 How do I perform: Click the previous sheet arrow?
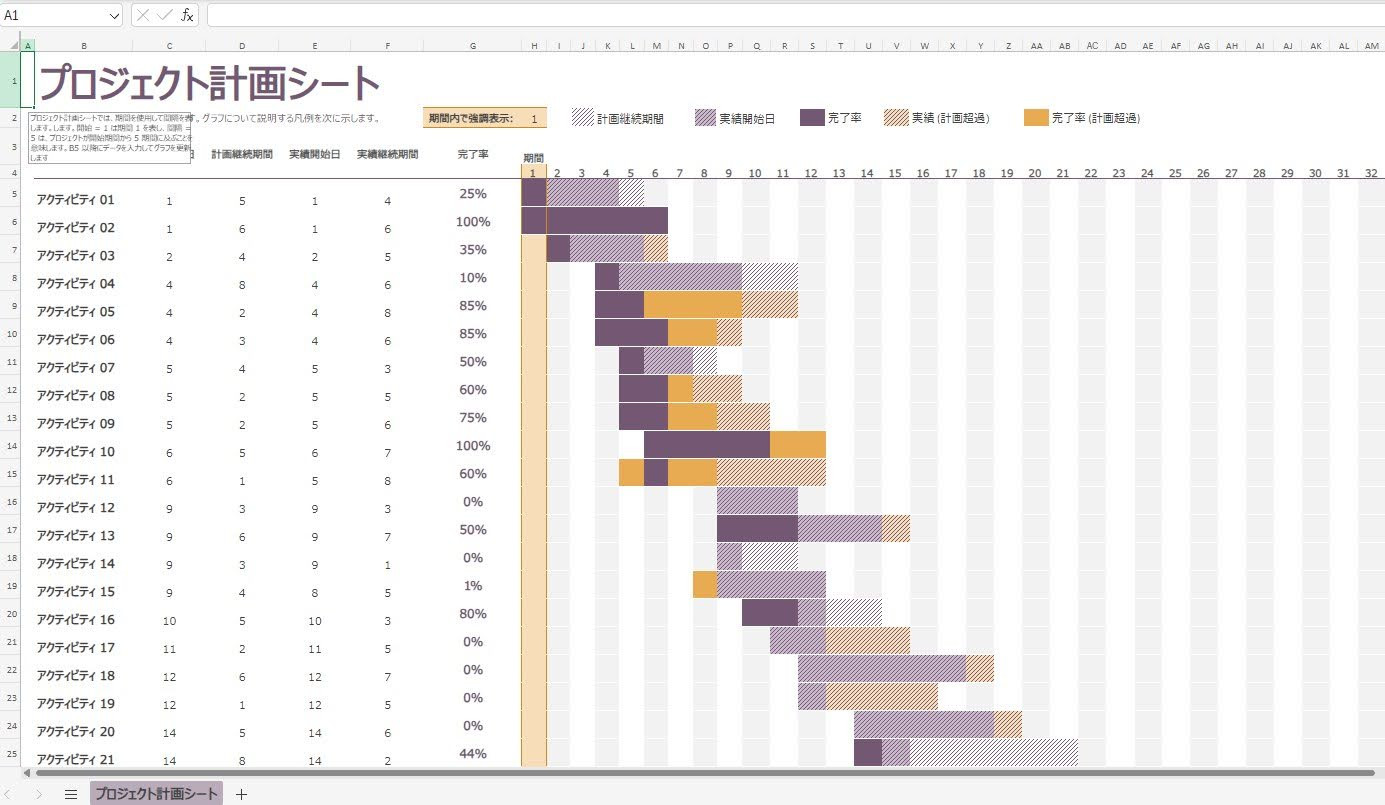point(10,794)
